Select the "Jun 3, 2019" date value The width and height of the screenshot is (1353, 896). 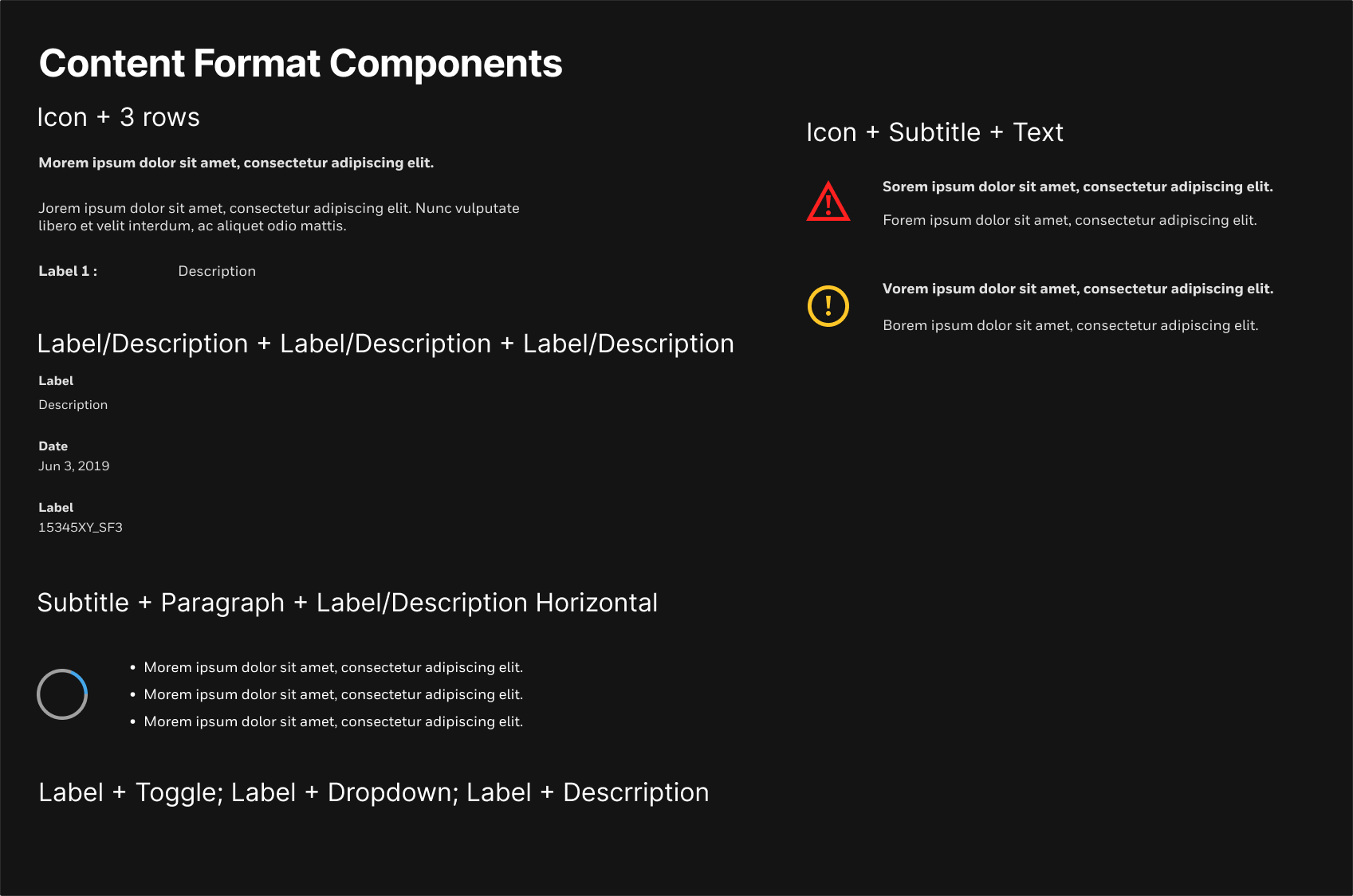click(x=74, y=466)
